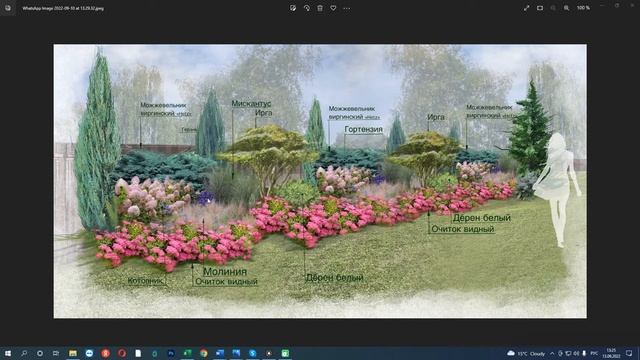The height and width of the screenshot is (360, 640).
Task: Click the displayed garden landscape image
Action: tap(320, 181)
